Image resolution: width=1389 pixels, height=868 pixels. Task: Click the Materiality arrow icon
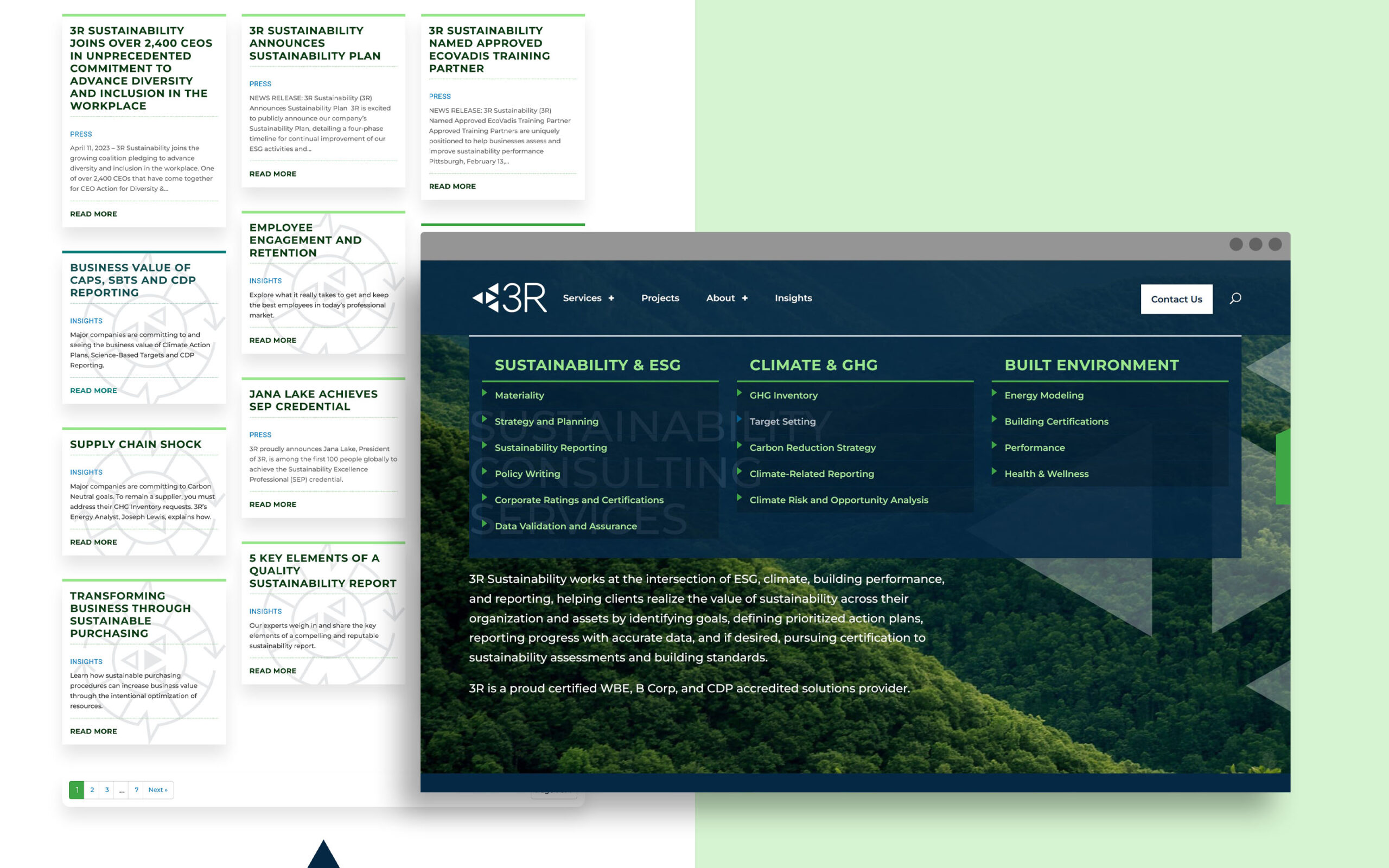coord(485,394)
